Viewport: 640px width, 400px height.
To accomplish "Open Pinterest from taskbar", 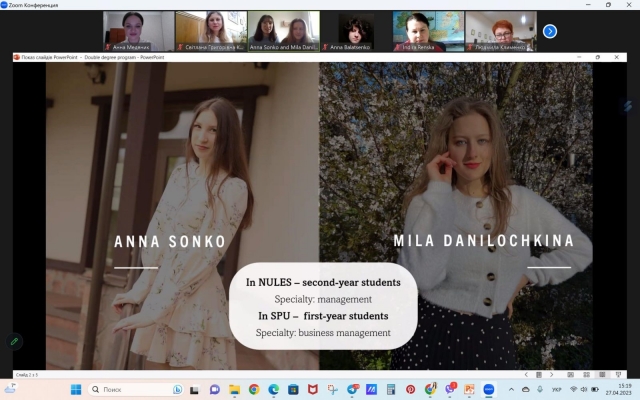I will [x=411, y=389].
